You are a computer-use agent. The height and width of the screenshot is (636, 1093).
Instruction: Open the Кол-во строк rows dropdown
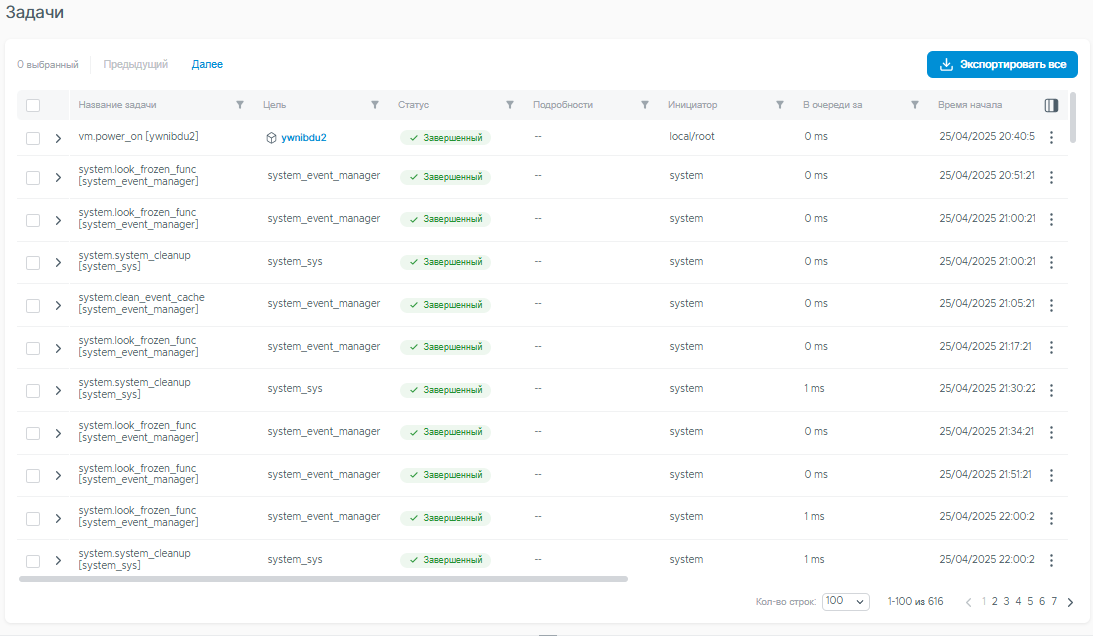coord(846,601)
